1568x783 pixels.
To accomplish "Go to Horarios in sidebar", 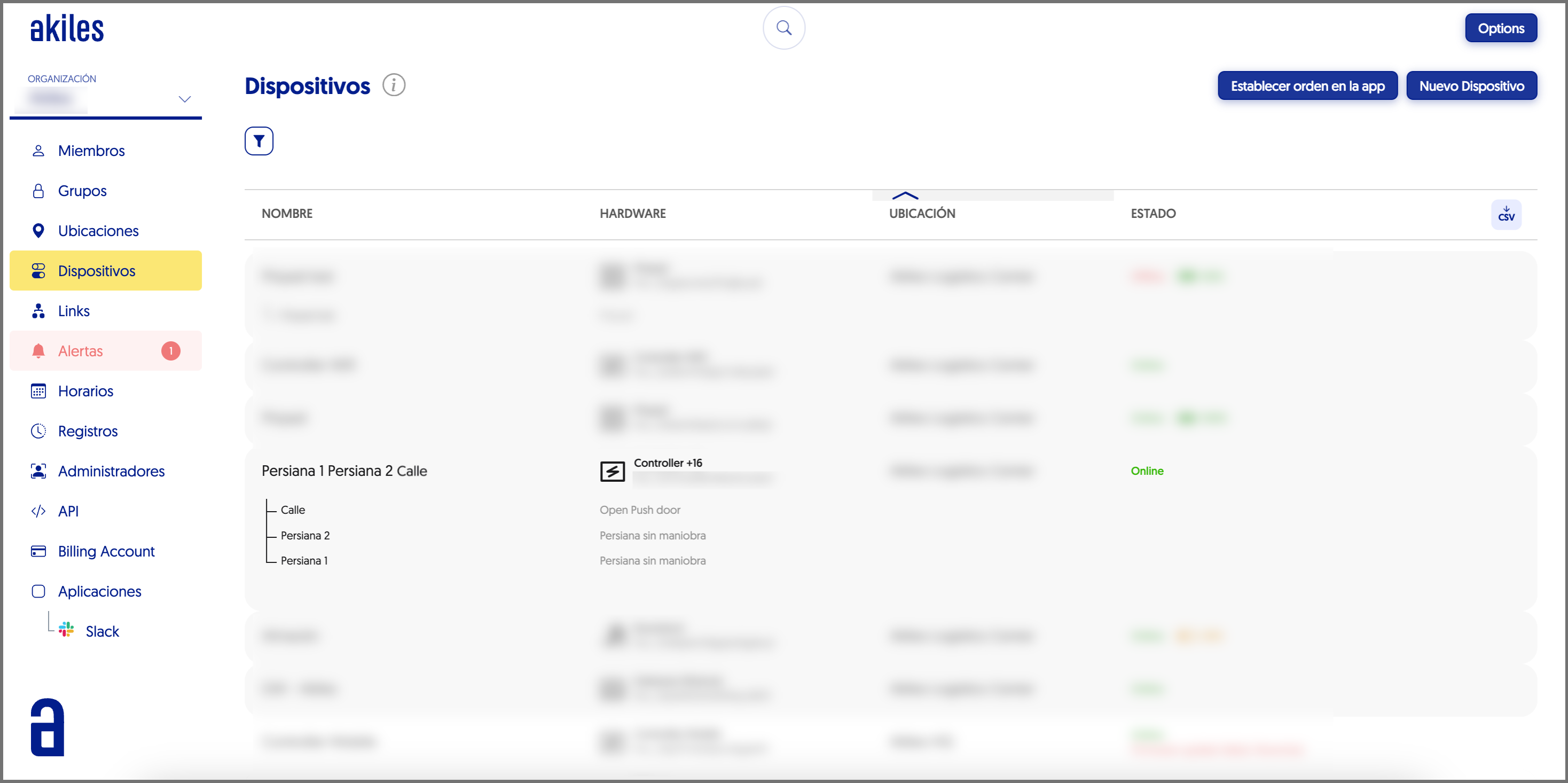I will [x=86, y=391].
